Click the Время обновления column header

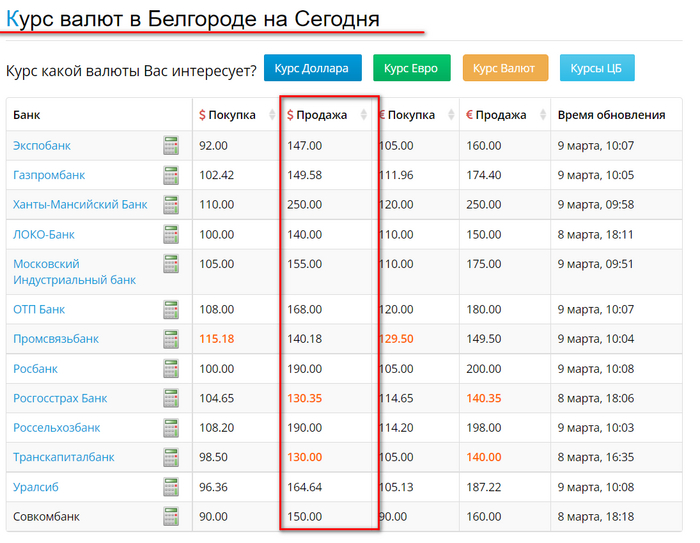click(x=611, y=115)
